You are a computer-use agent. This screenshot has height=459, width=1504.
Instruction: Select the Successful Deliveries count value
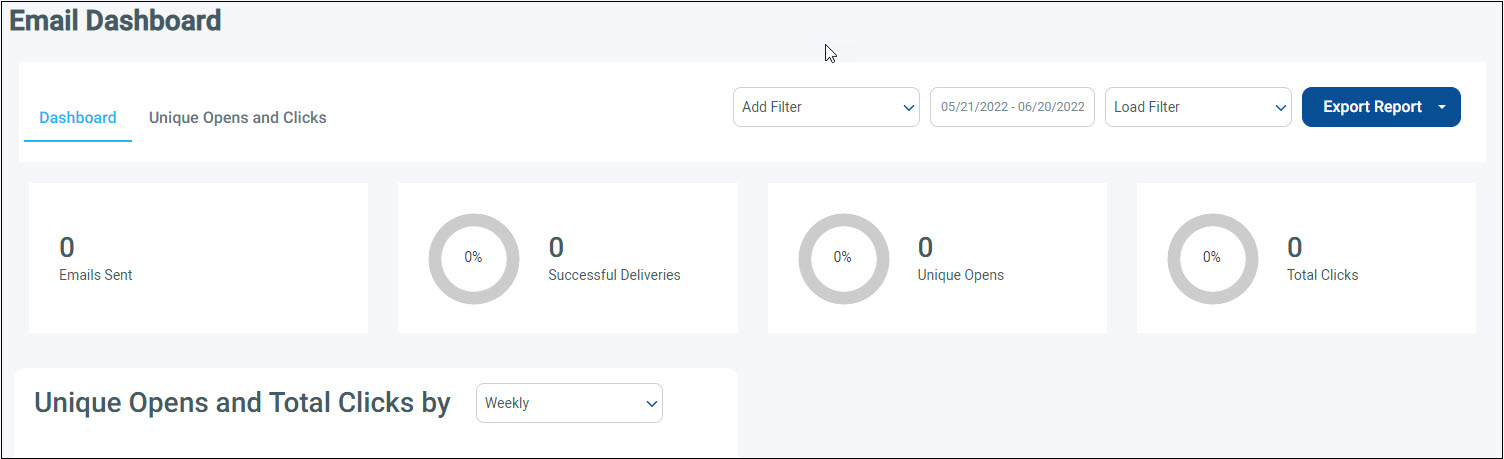click(556, 247)
